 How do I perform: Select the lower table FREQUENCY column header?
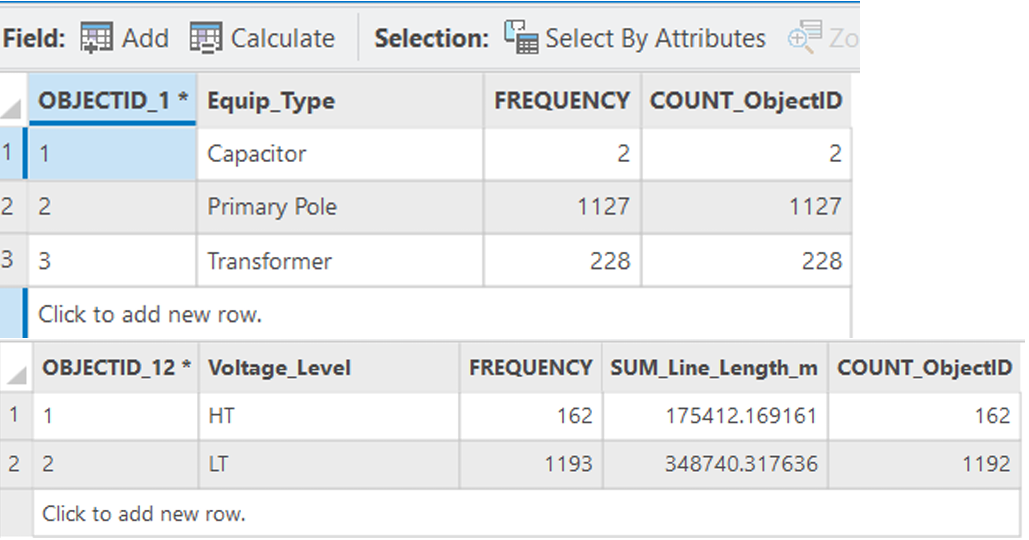pos(531,367)
